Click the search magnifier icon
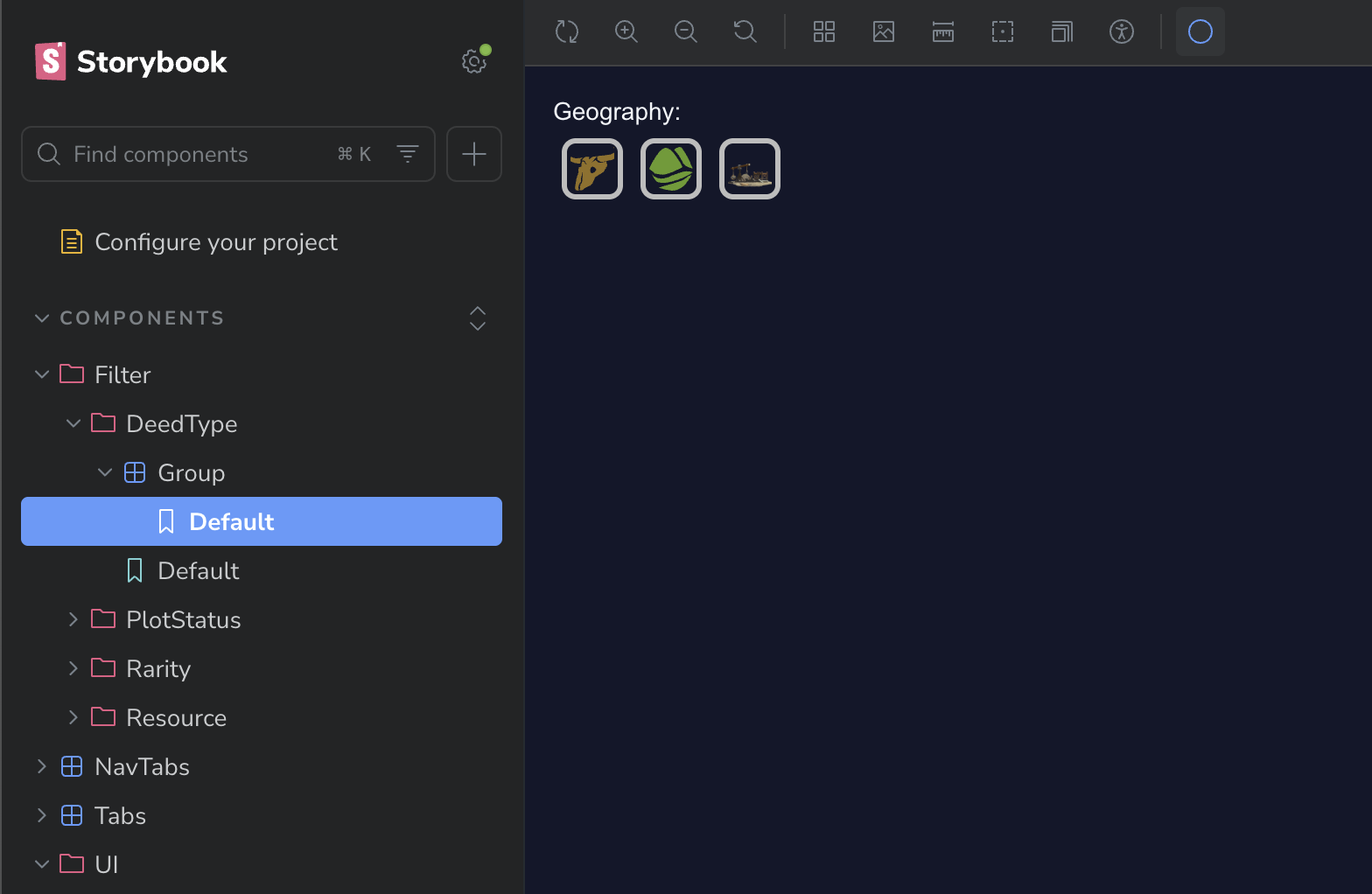The image size is (1372, 894). (49, 154)
